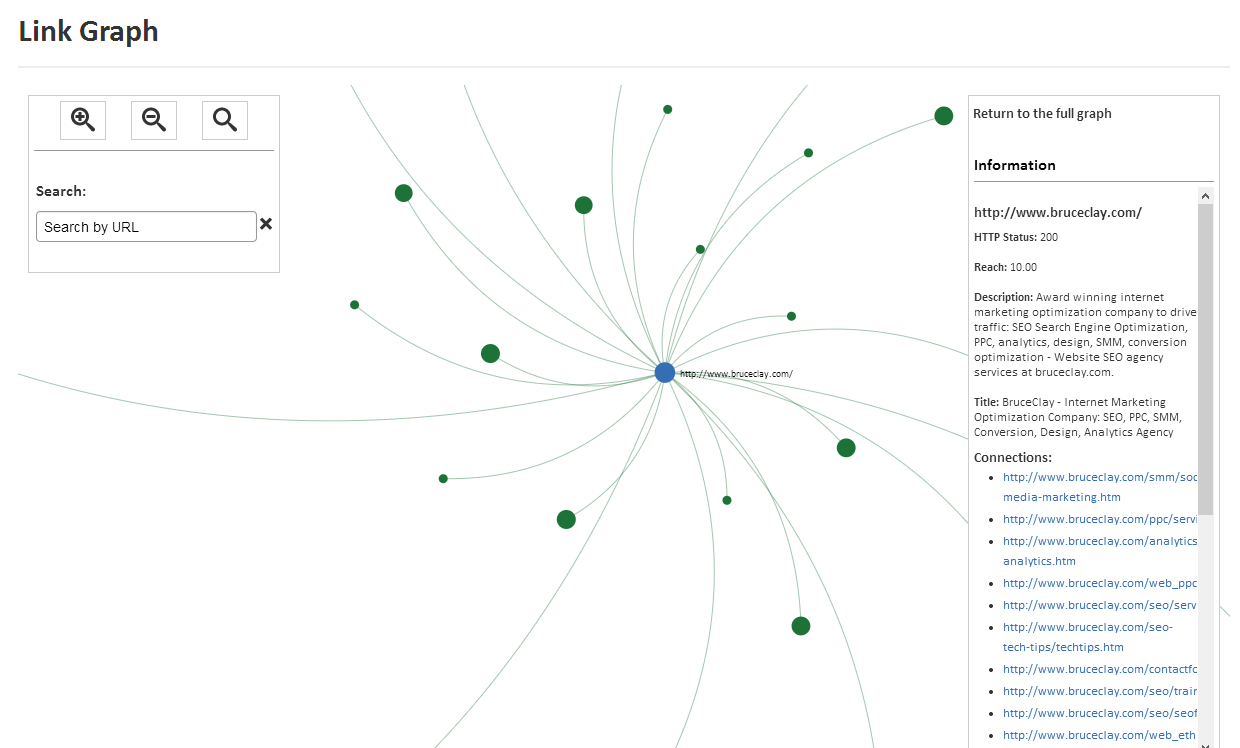Open the bruceclay.com/web_ppc connection link

pos(1100,583)
